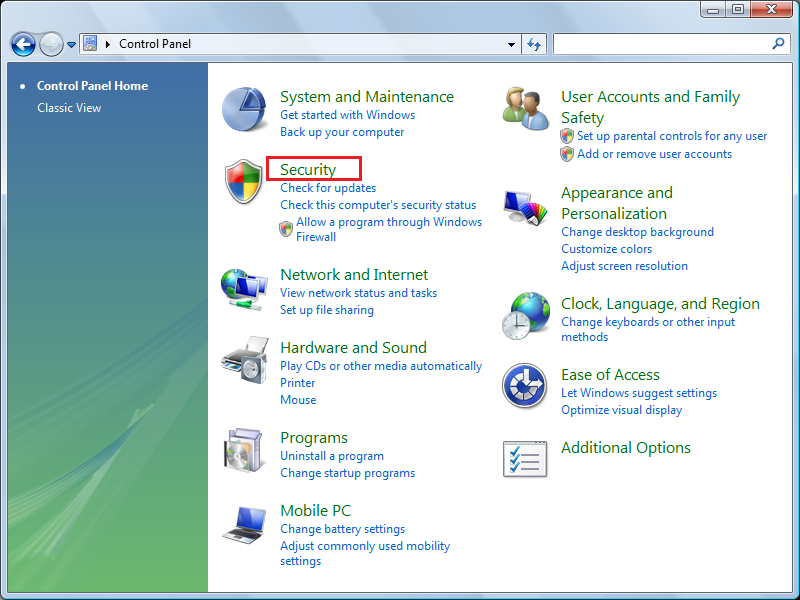800x600 pixels.
Task: Click the Hardware and Sound printer icon
Action: 244,360
